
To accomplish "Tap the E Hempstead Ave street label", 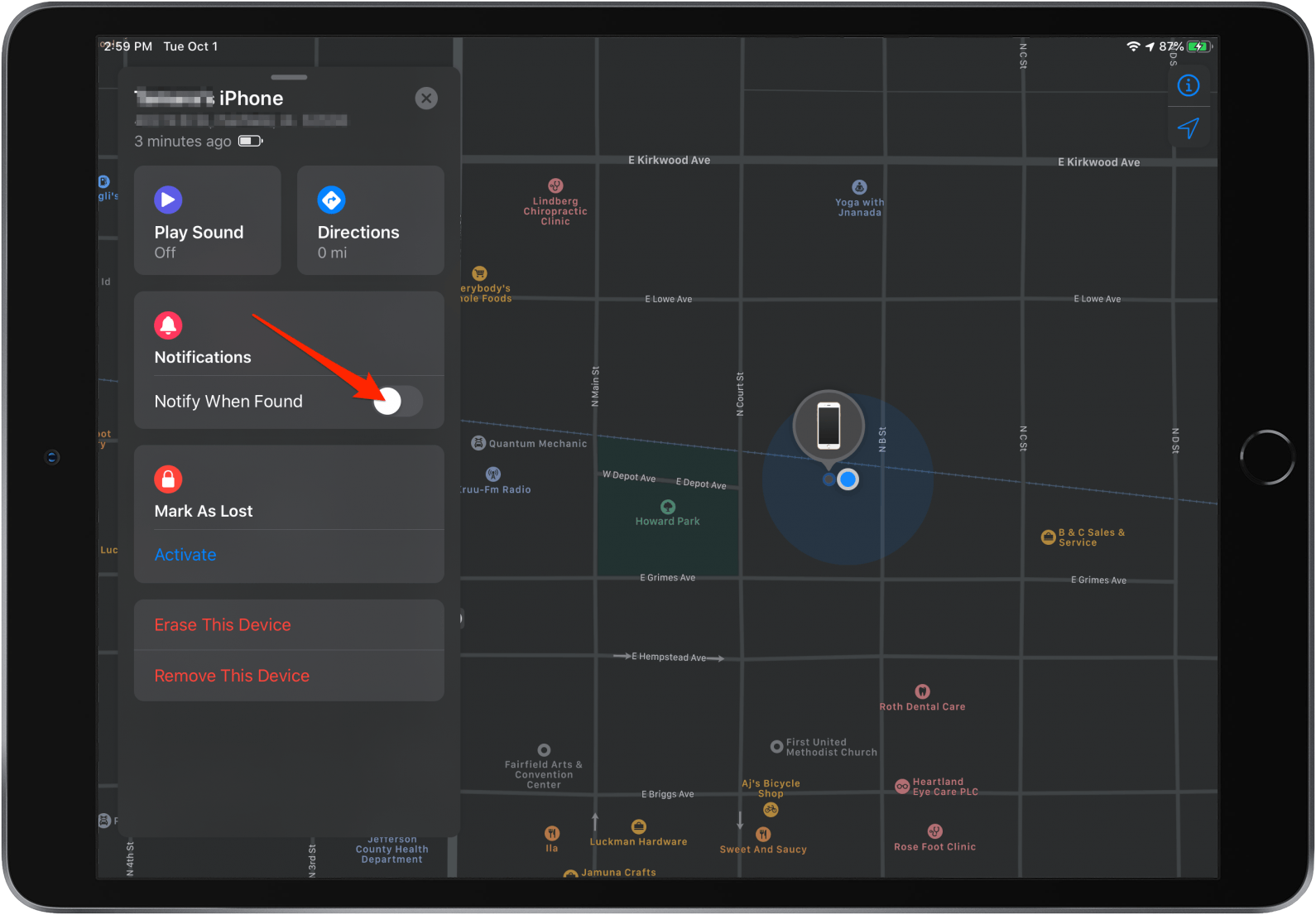I will (x=669, y=657).
